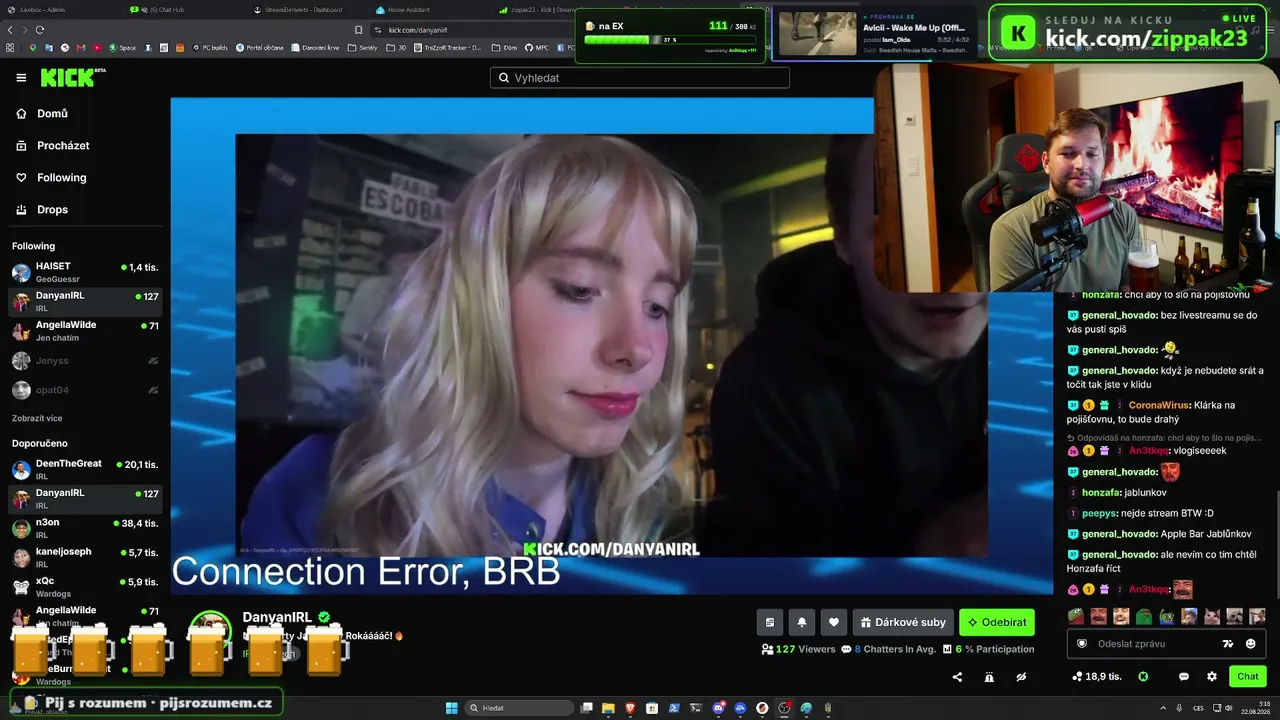This screenshot has width=1280, height=720.
Task: Click Dárkové suby gift button
Action: click(x=903, y=622)
